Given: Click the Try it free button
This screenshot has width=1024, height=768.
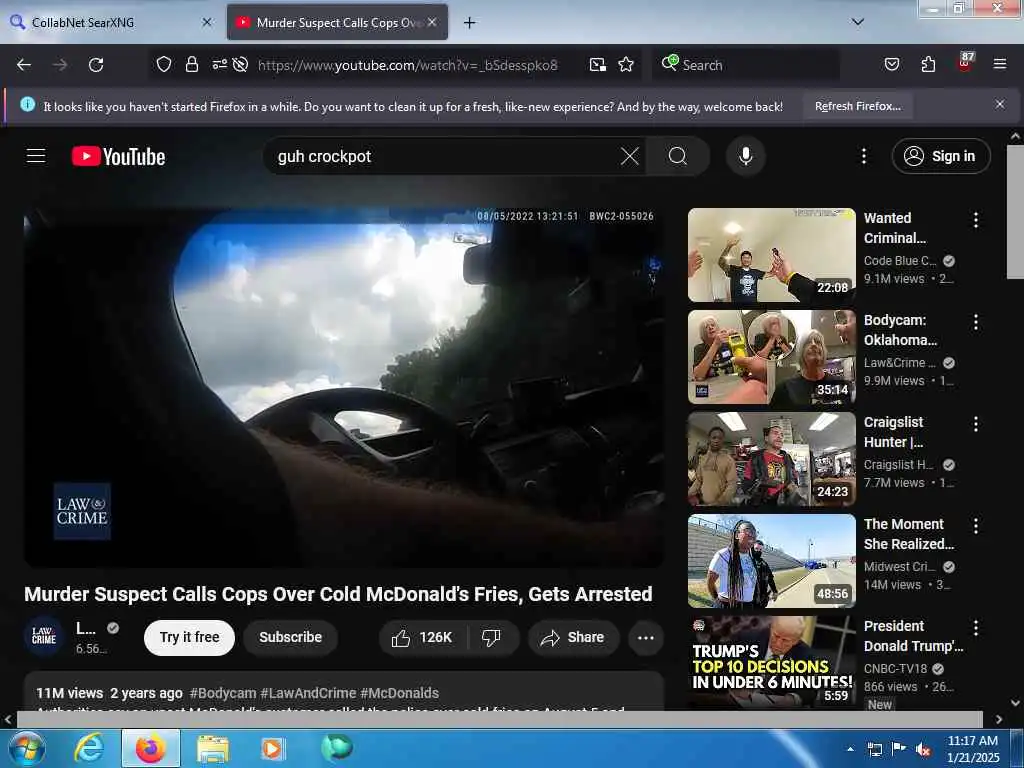Looking at the screenshot, I should coord(189,637).
